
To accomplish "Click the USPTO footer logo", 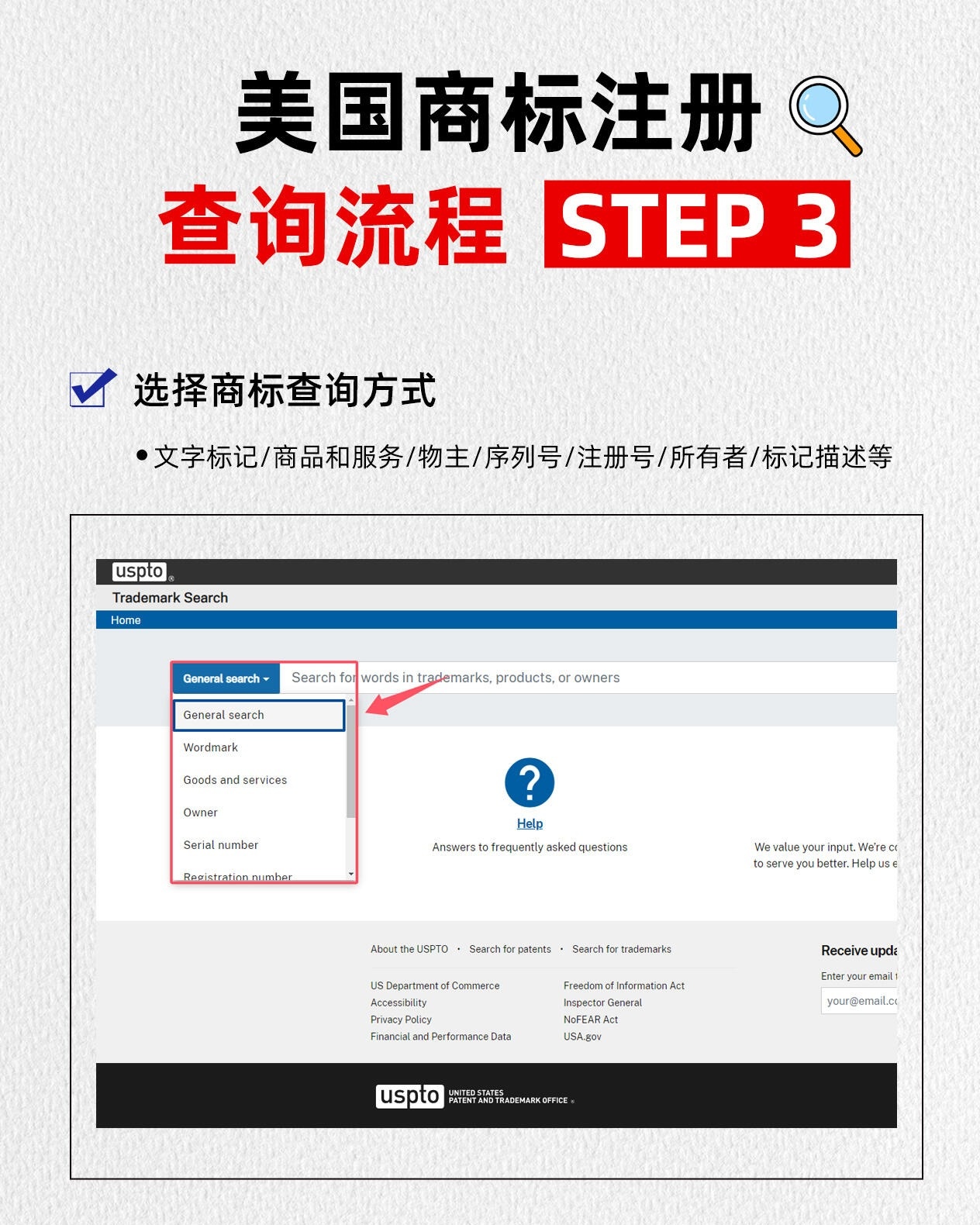I will pos(409,1096).
